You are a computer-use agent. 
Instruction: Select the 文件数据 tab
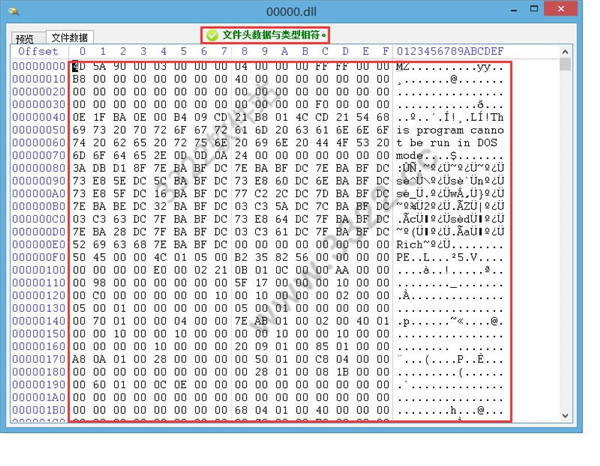pyautogui.click(x=70, y=37)
